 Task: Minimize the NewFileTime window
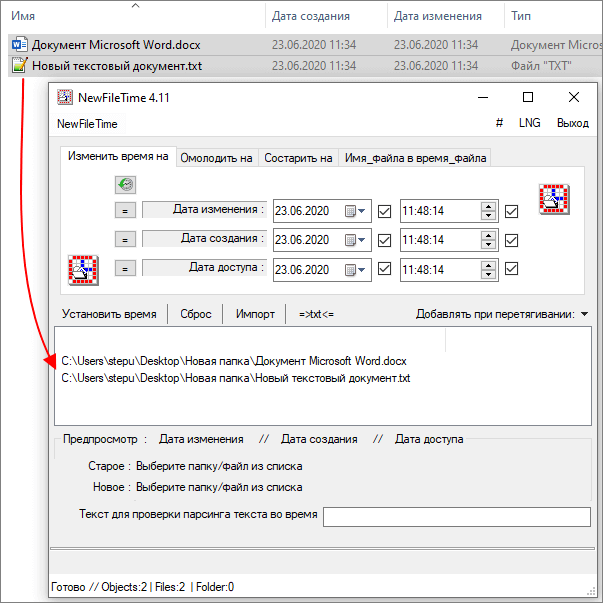[x=483, y=97]
